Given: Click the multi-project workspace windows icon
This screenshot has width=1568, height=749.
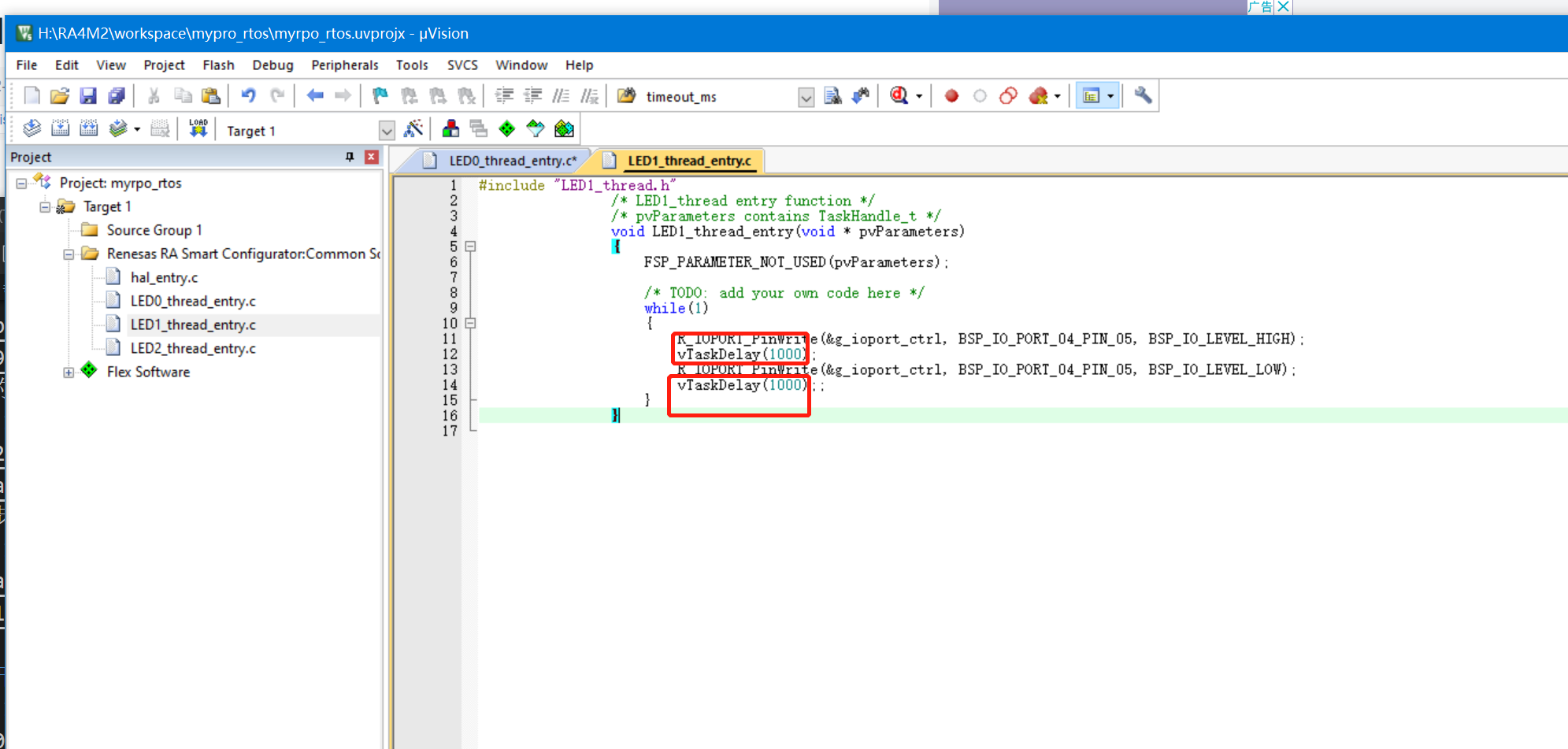Looking at the screenshot, I should tap(478, 129).
